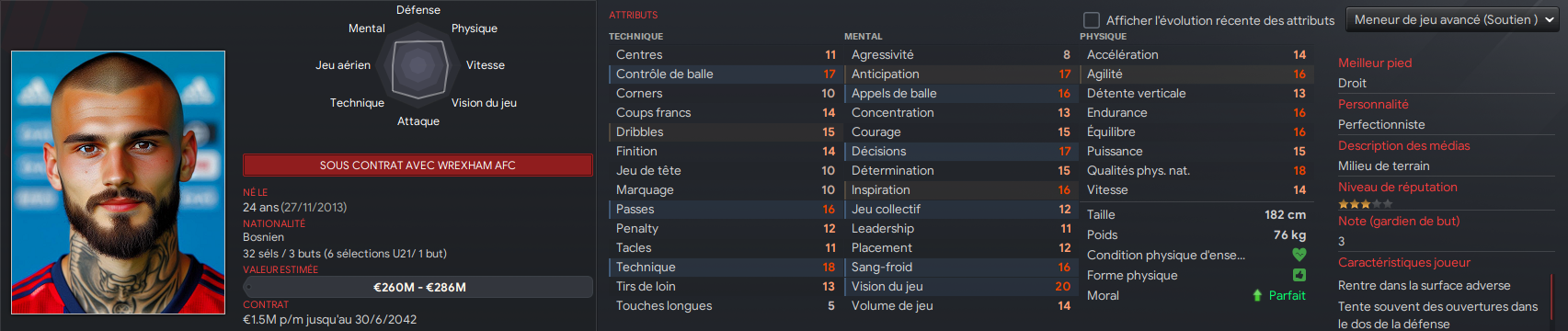Image resolution: width=1568 pixels, height=331 pixels.
Task: Select the Vision du jeu attribute row
Action: click(961, 286)
